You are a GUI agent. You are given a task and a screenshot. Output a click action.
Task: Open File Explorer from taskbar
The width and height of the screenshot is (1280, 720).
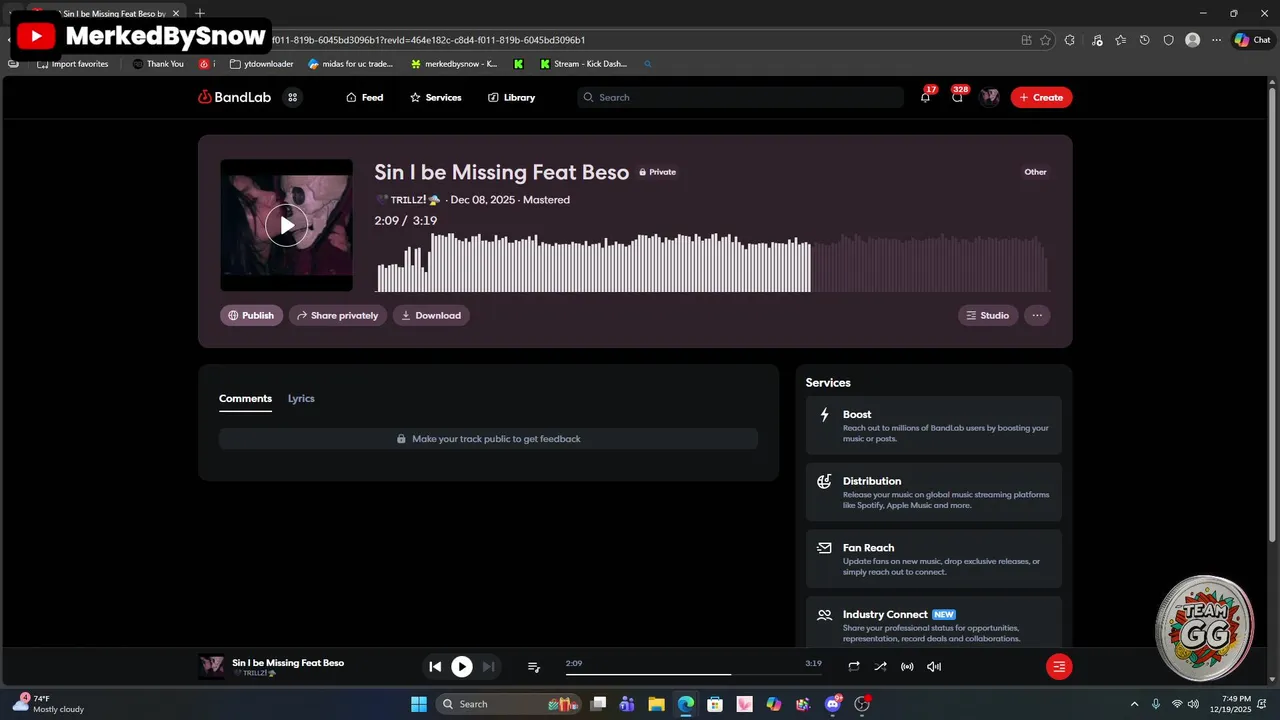(656, 704)
